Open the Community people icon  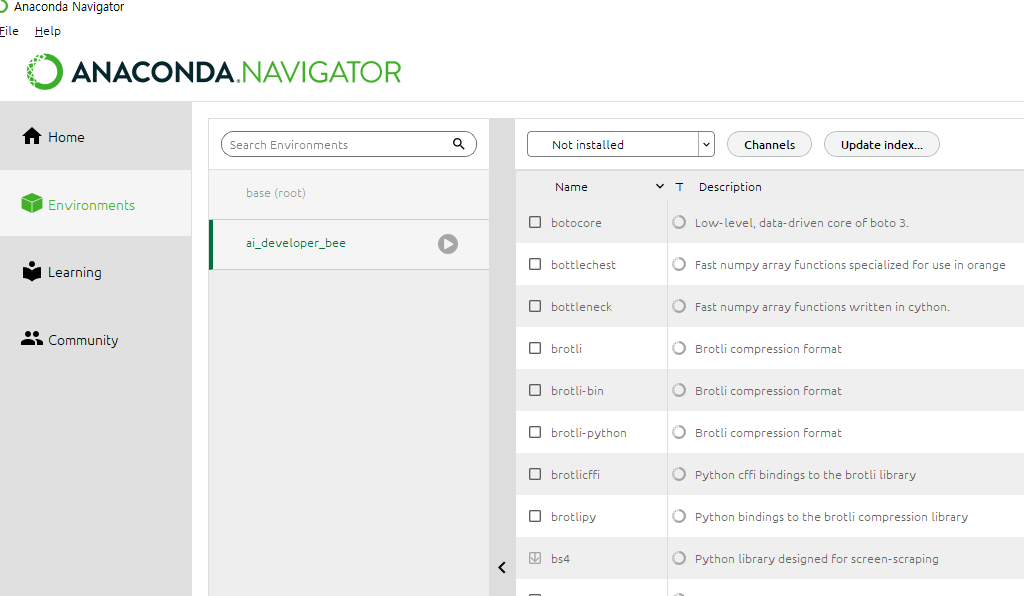pyautogui.click(x=31, y=338)
